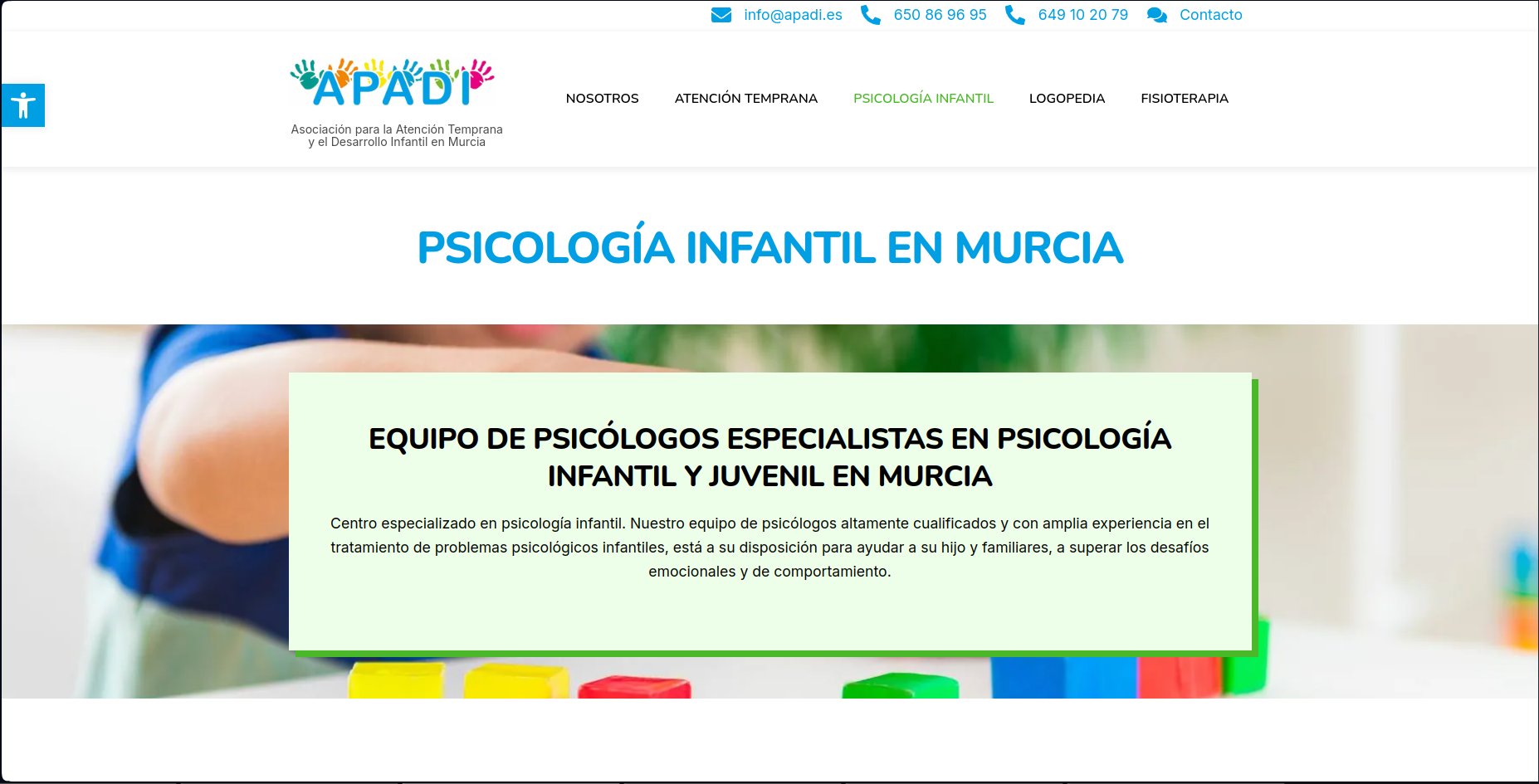Call number 649 10 20 79

pos(1082,14)
